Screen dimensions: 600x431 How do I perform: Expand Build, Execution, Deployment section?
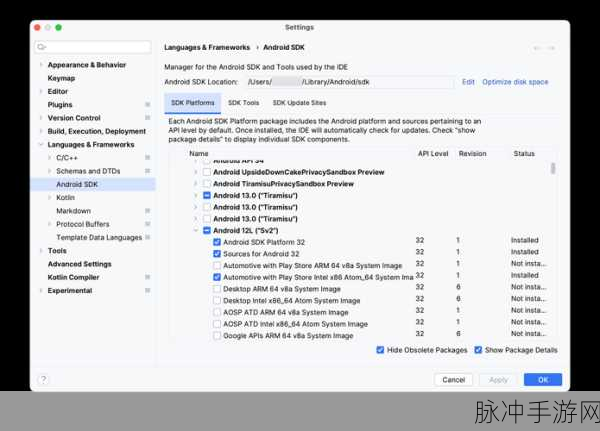41,131
